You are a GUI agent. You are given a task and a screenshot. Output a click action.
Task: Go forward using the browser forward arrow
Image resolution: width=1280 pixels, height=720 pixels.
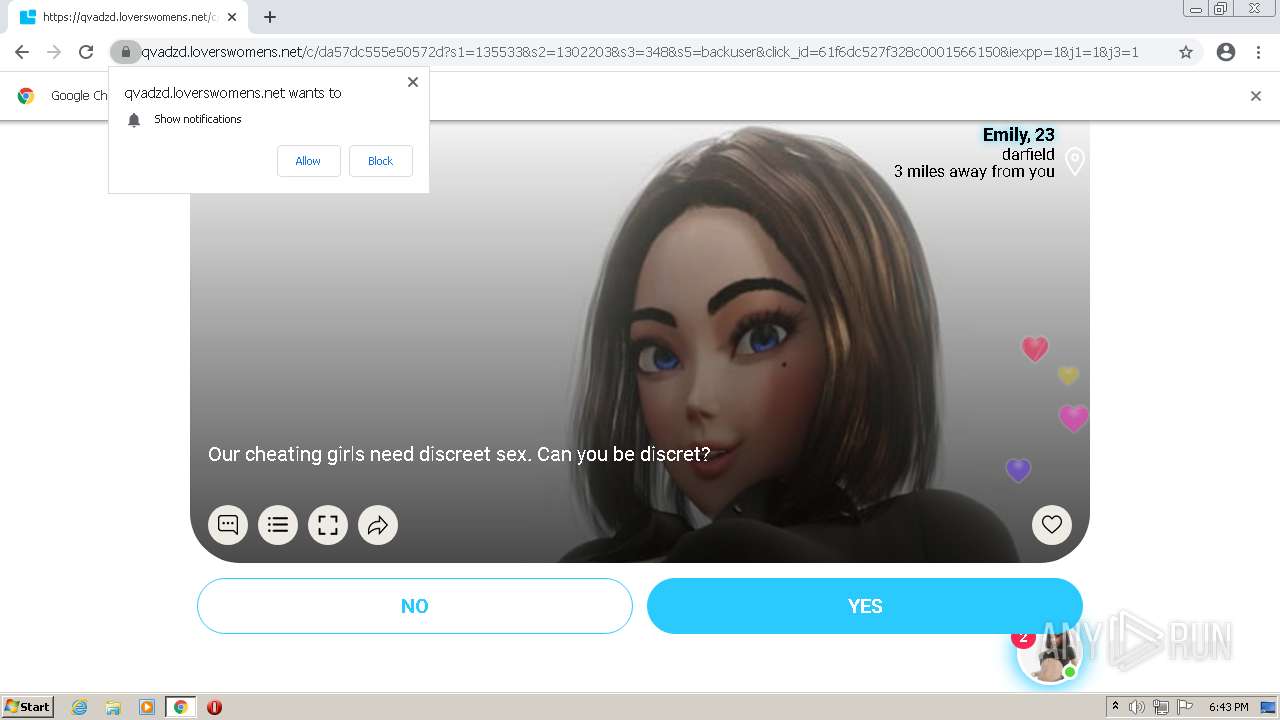(54, 52)
